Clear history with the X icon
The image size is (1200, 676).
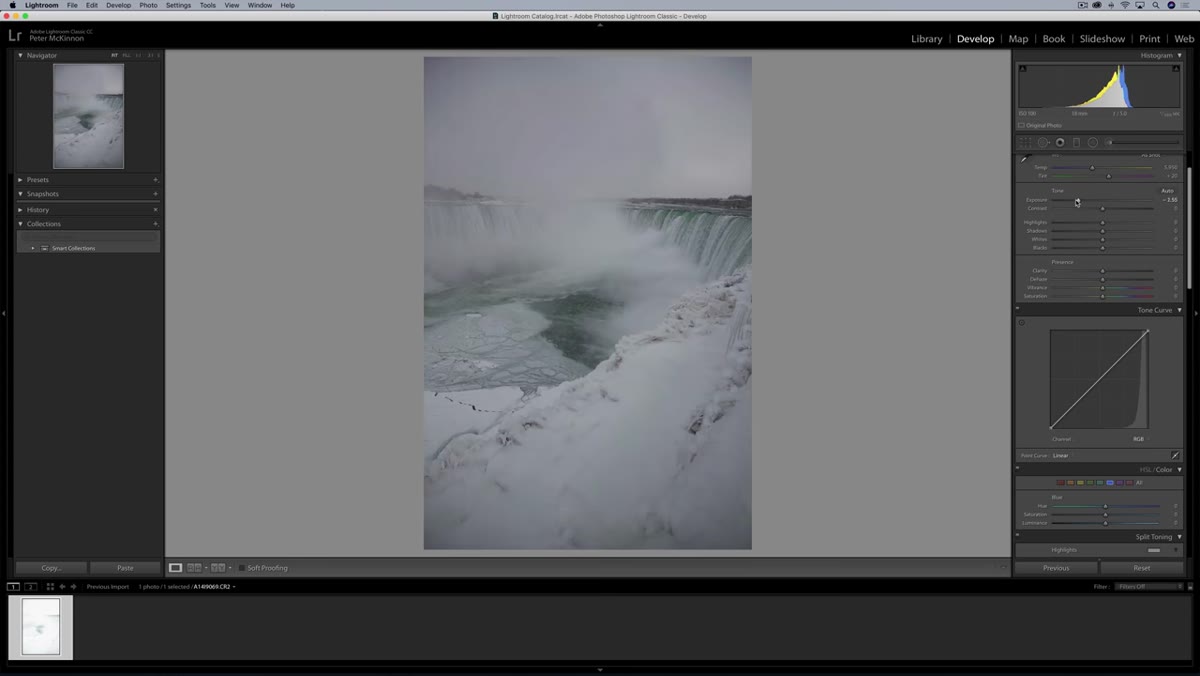pyautogui.click(x=155, y=210)
